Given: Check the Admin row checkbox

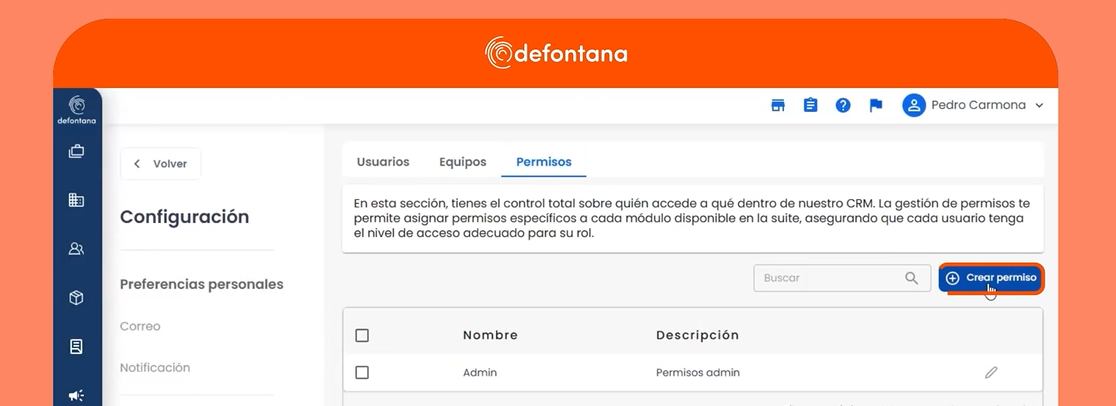Looking at the screenshot, I should click(362, 372).
